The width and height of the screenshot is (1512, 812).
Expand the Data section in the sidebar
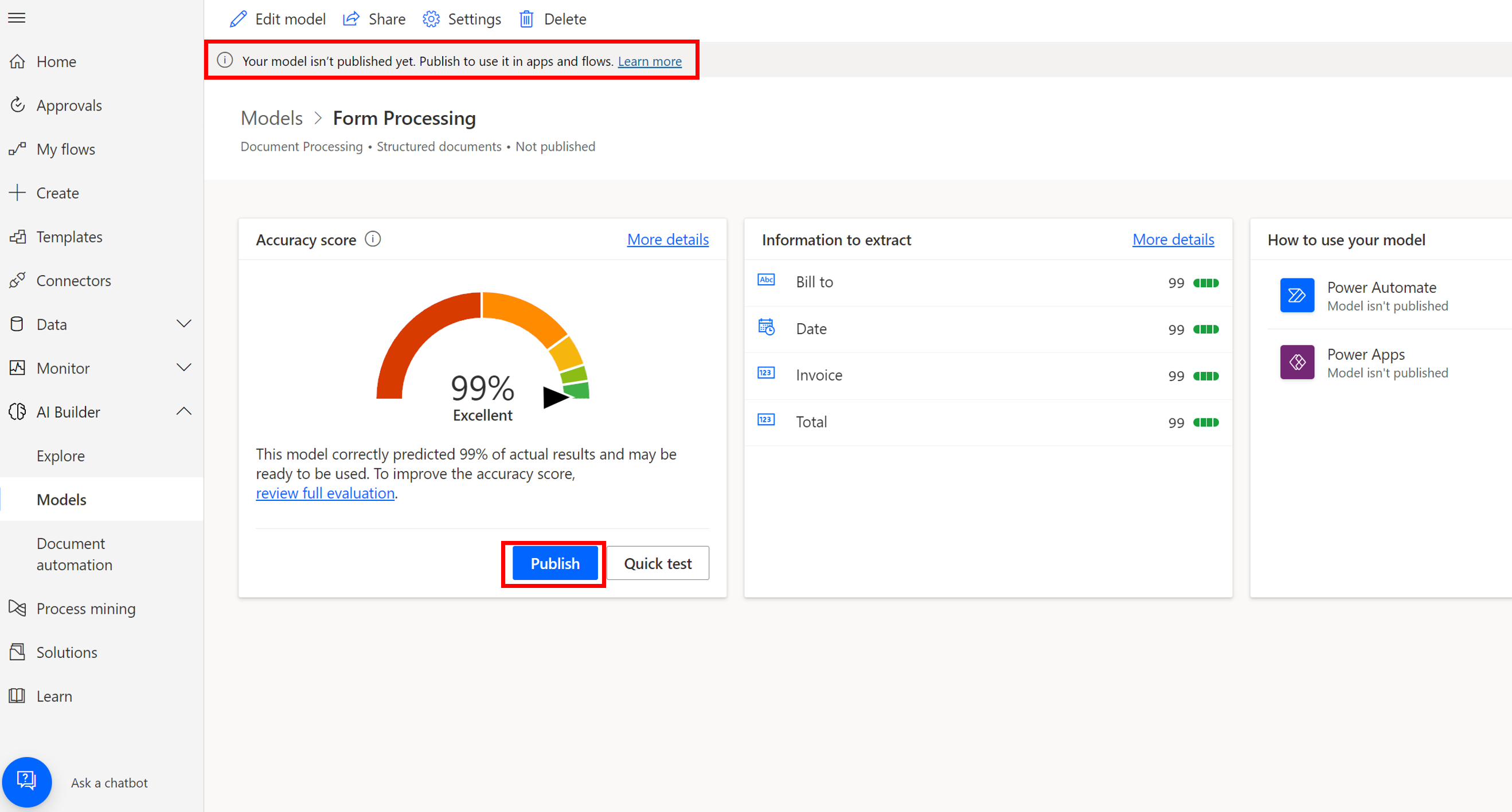[x=183, y=323]
